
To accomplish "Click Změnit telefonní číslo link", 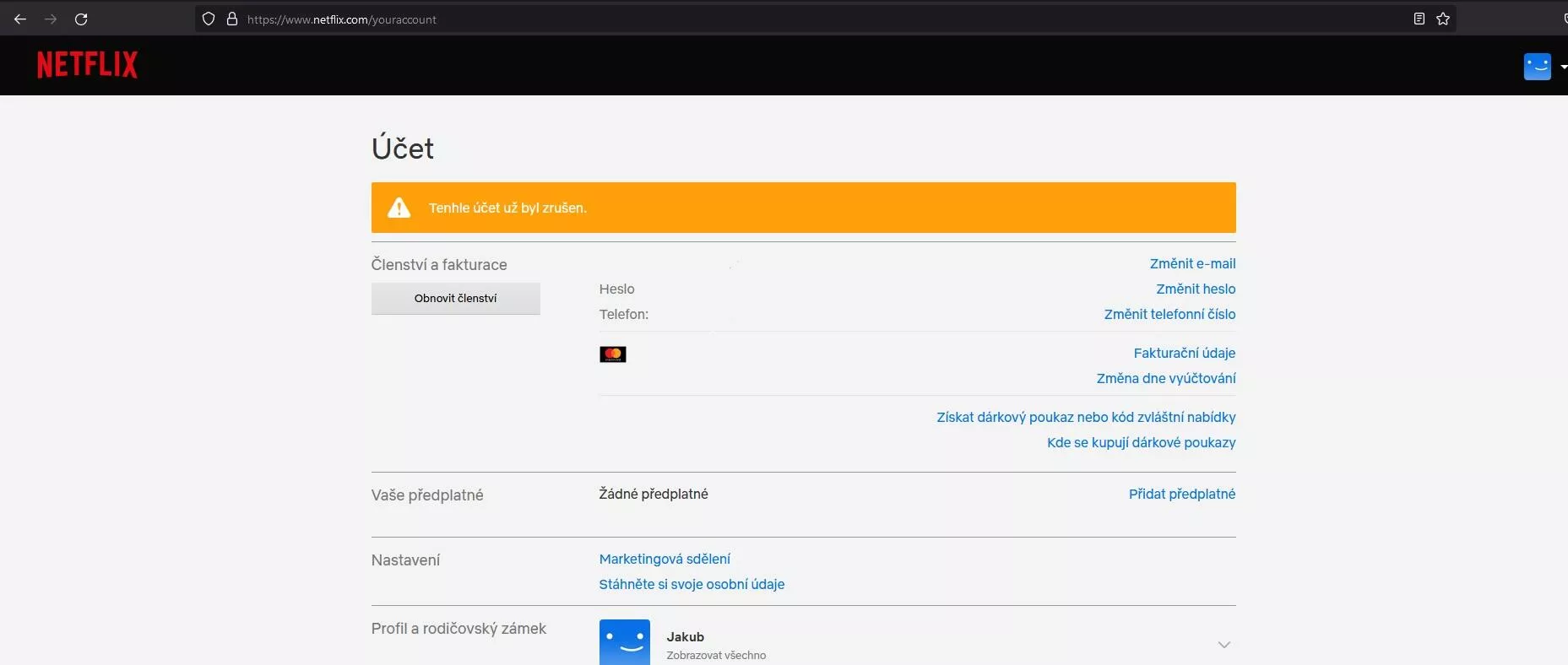I will point(1169,314).
